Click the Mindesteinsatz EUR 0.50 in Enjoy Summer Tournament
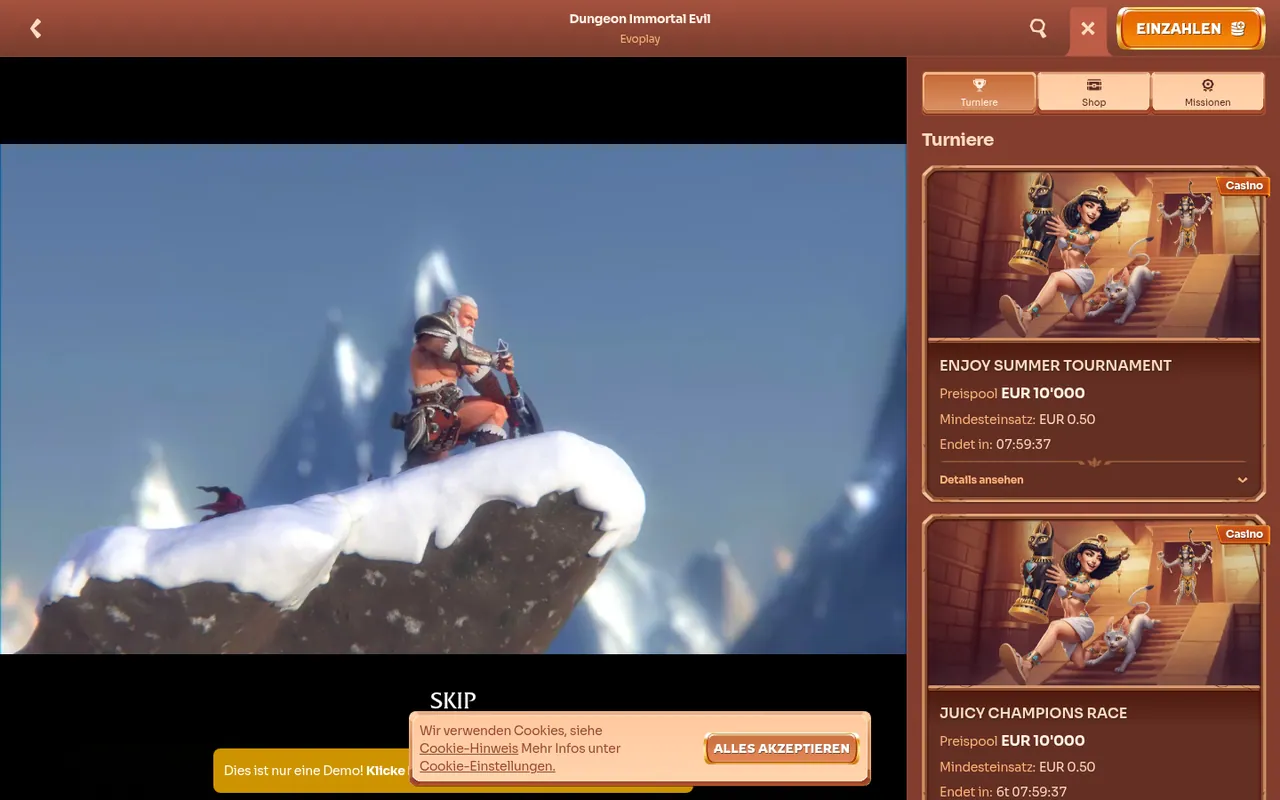The image size is (1280, 800). [x=1018, y=419]
